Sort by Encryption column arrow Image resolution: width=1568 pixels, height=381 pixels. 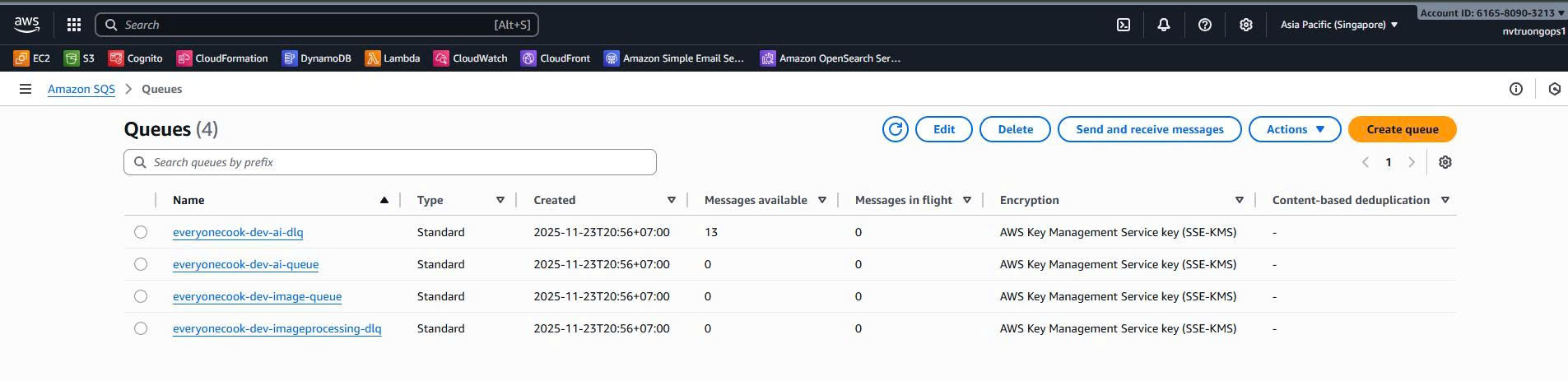pos(1240,200)
